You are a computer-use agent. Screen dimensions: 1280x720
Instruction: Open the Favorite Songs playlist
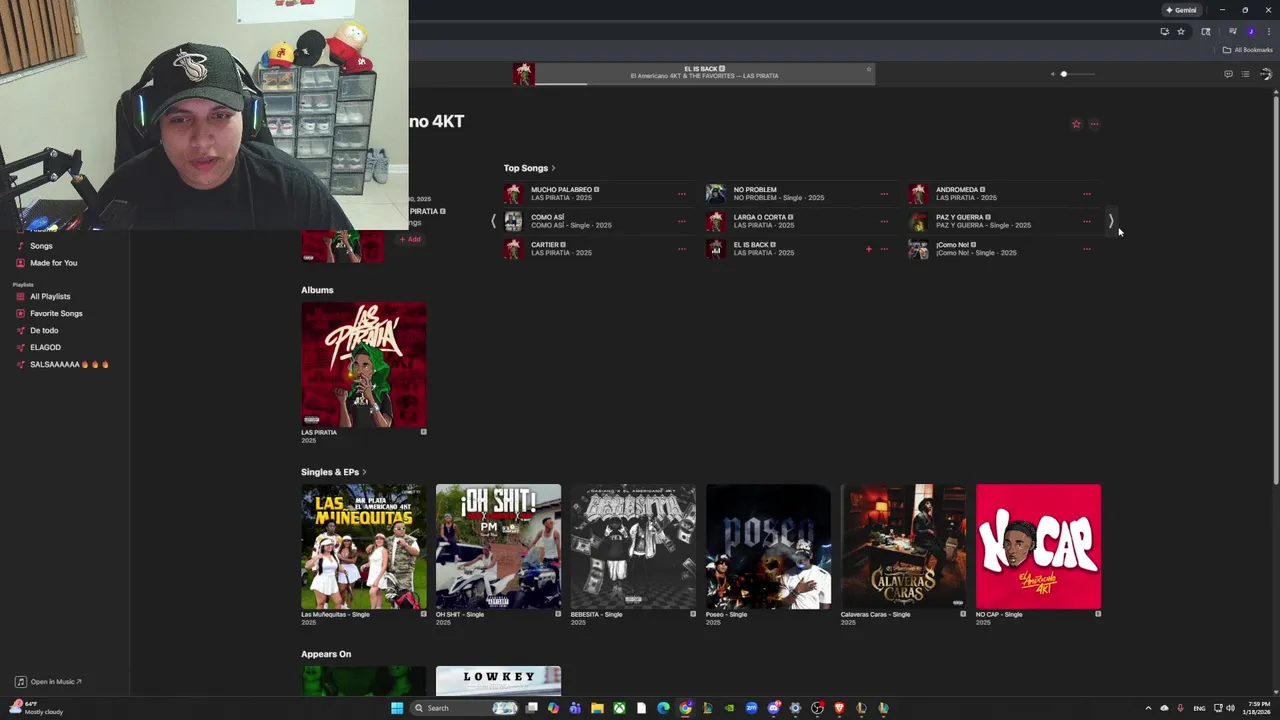pyautogui.click(x=56, y=313)
